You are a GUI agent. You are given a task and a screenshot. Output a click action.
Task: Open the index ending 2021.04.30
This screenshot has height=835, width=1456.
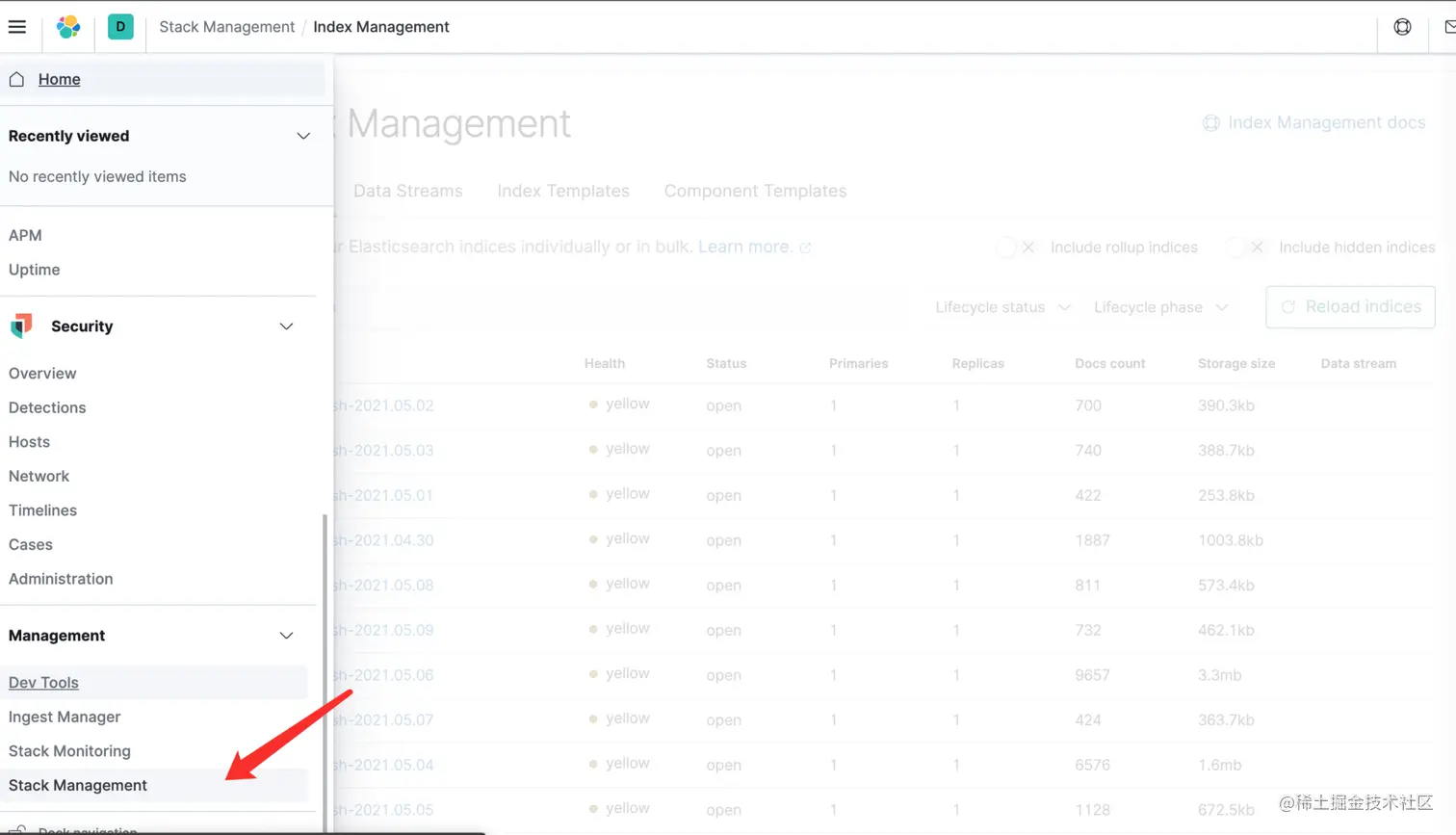pyautogui.click(x=383, y=540)
